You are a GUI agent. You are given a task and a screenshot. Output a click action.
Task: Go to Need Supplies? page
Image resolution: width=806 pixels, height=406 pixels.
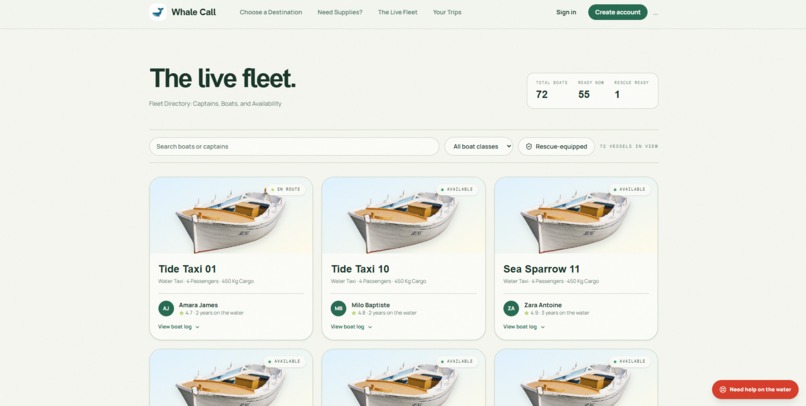coord(340,12)
